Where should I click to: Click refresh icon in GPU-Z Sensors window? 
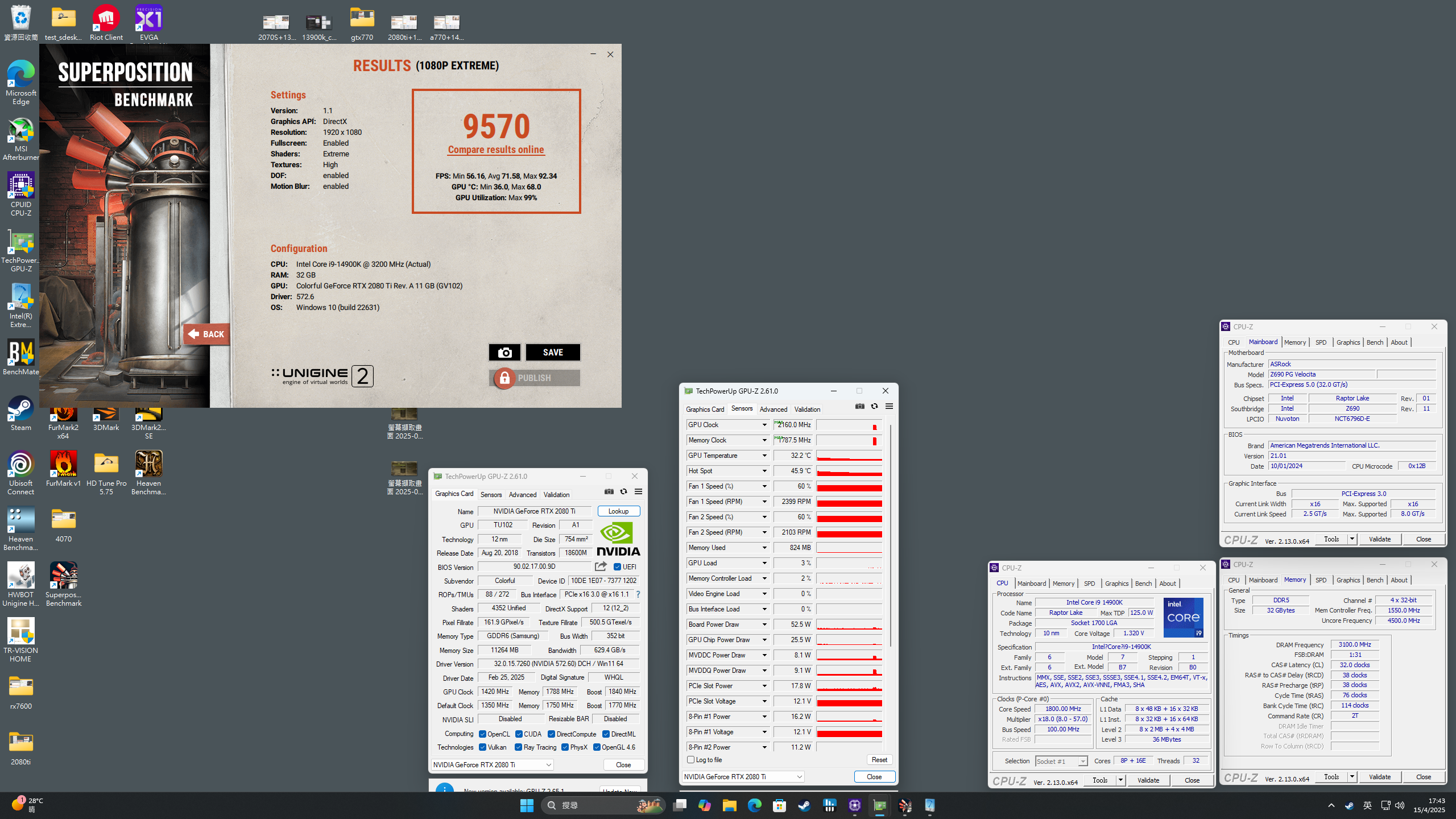click(875, 406)
